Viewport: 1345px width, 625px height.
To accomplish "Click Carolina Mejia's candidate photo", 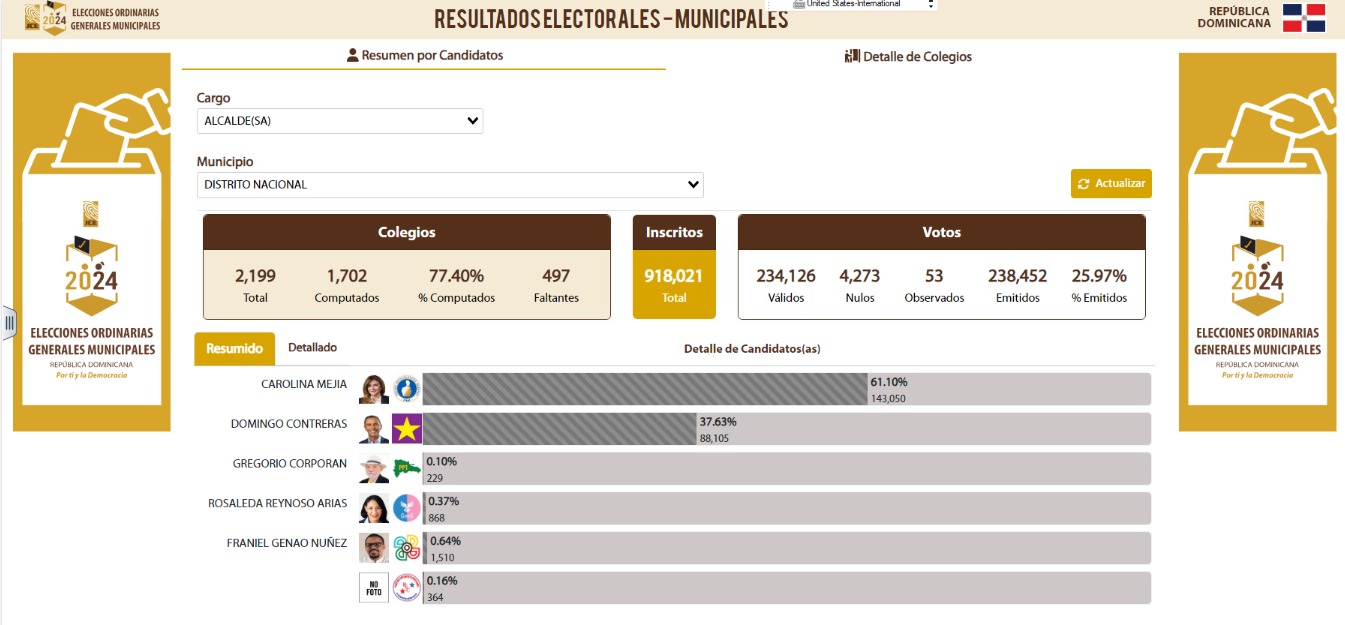I will pos(373,389).
